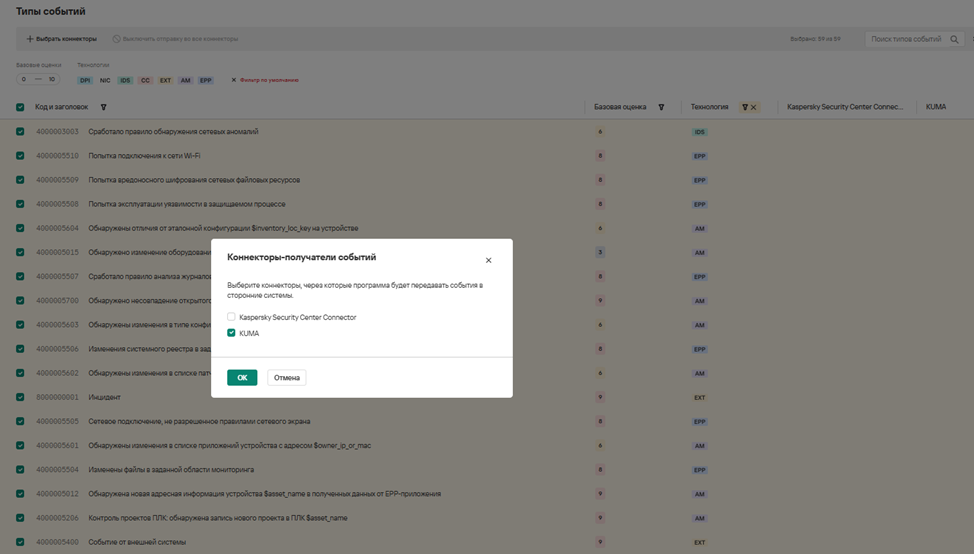Confirm the selection with the OK button
Image resolution: width=974 pixels, height=554 pixels.
pyautogui.click(x=242, y=378)
